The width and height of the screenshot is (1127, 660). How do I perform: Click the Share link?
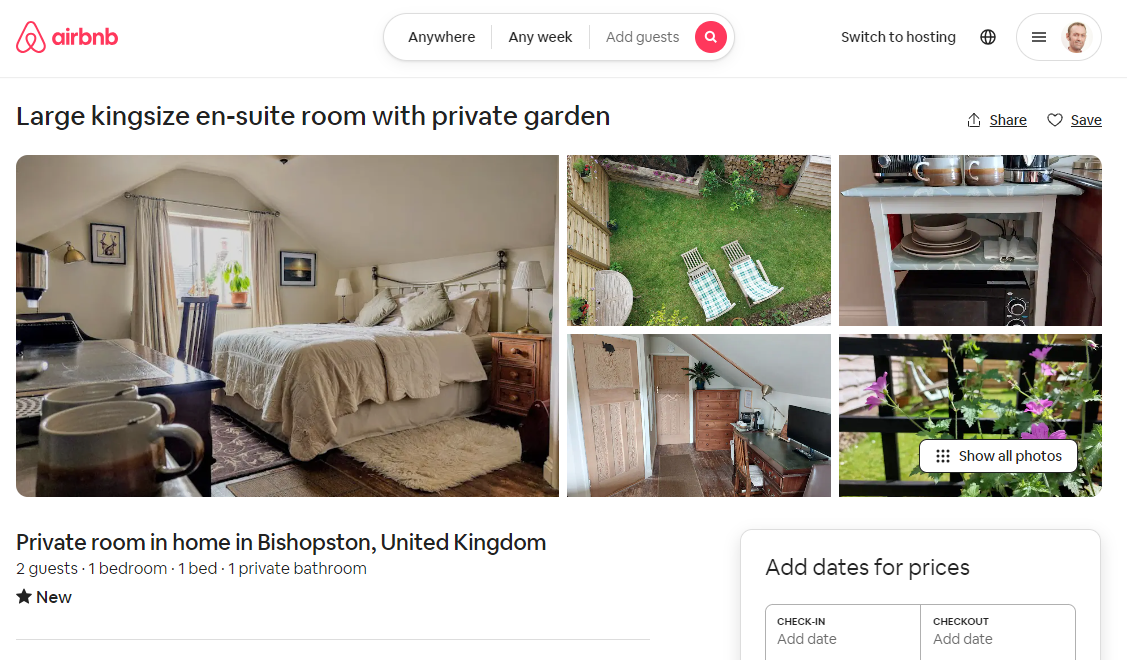(1008, 120)
